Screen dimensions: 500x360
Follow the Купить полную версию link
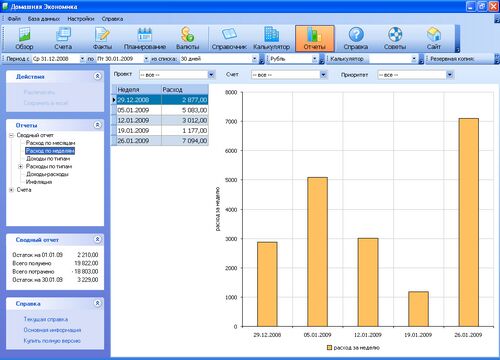(52, 341)
